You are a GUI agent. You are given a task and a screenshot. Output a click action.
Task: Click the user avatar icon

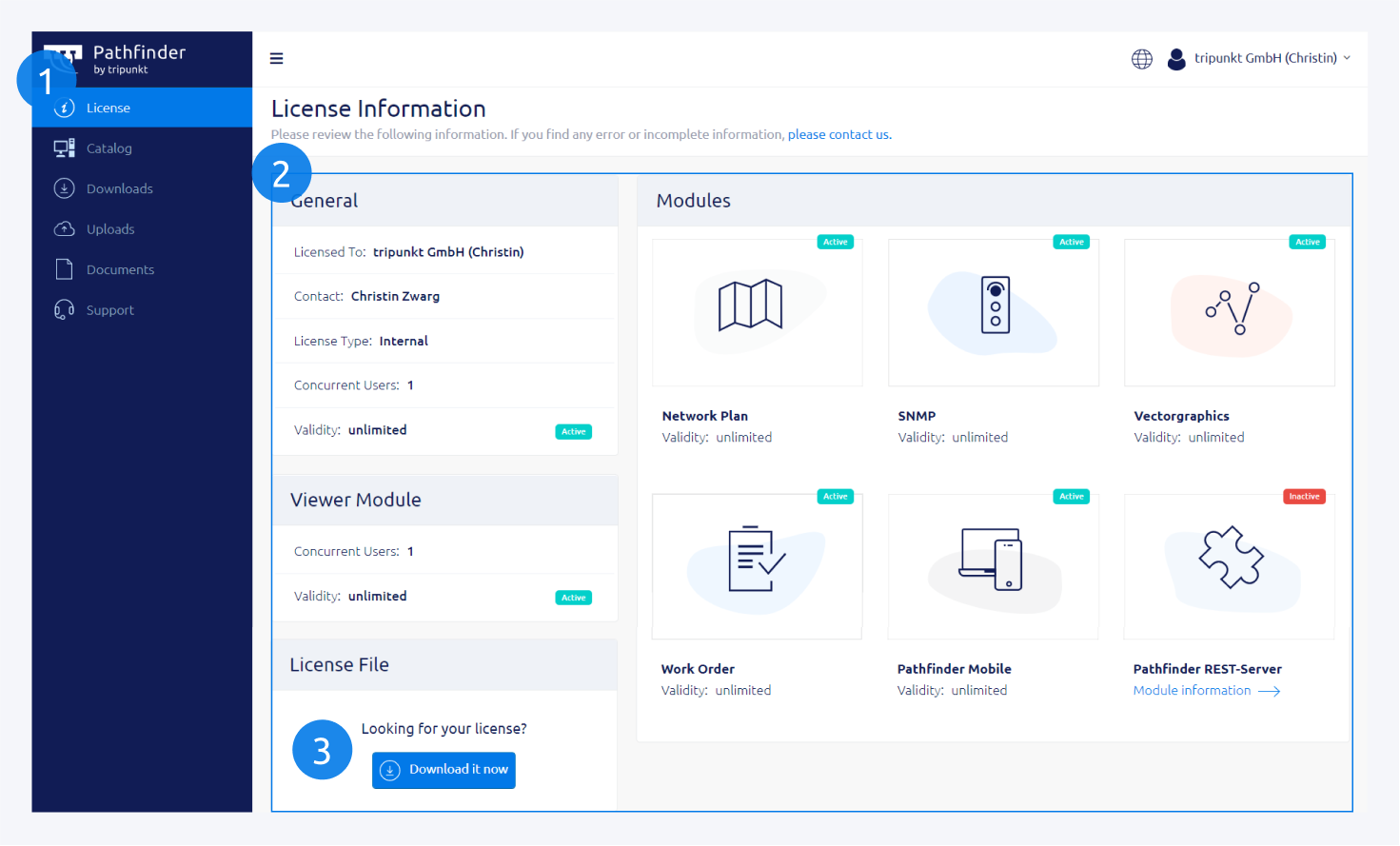click(1176, 59)
